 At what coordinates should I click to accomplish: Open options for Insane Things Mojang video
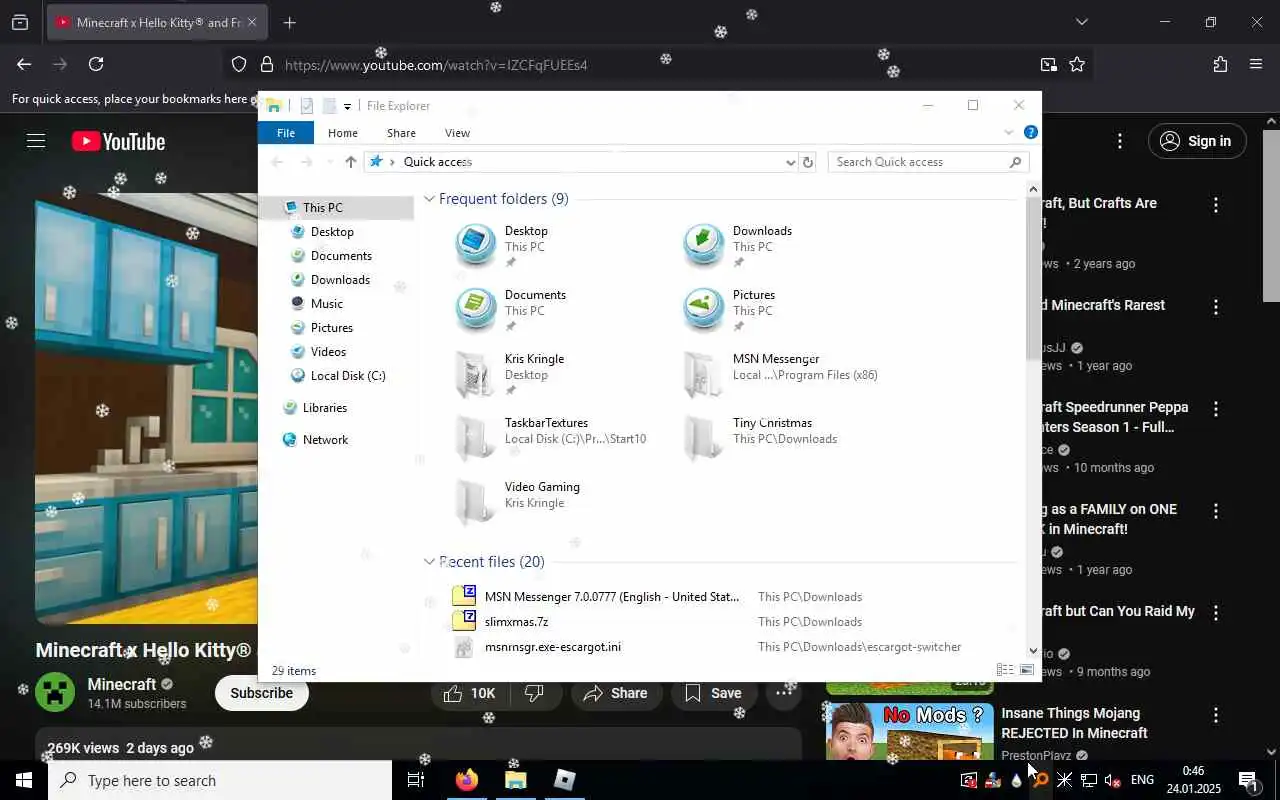coord(1216,715)
